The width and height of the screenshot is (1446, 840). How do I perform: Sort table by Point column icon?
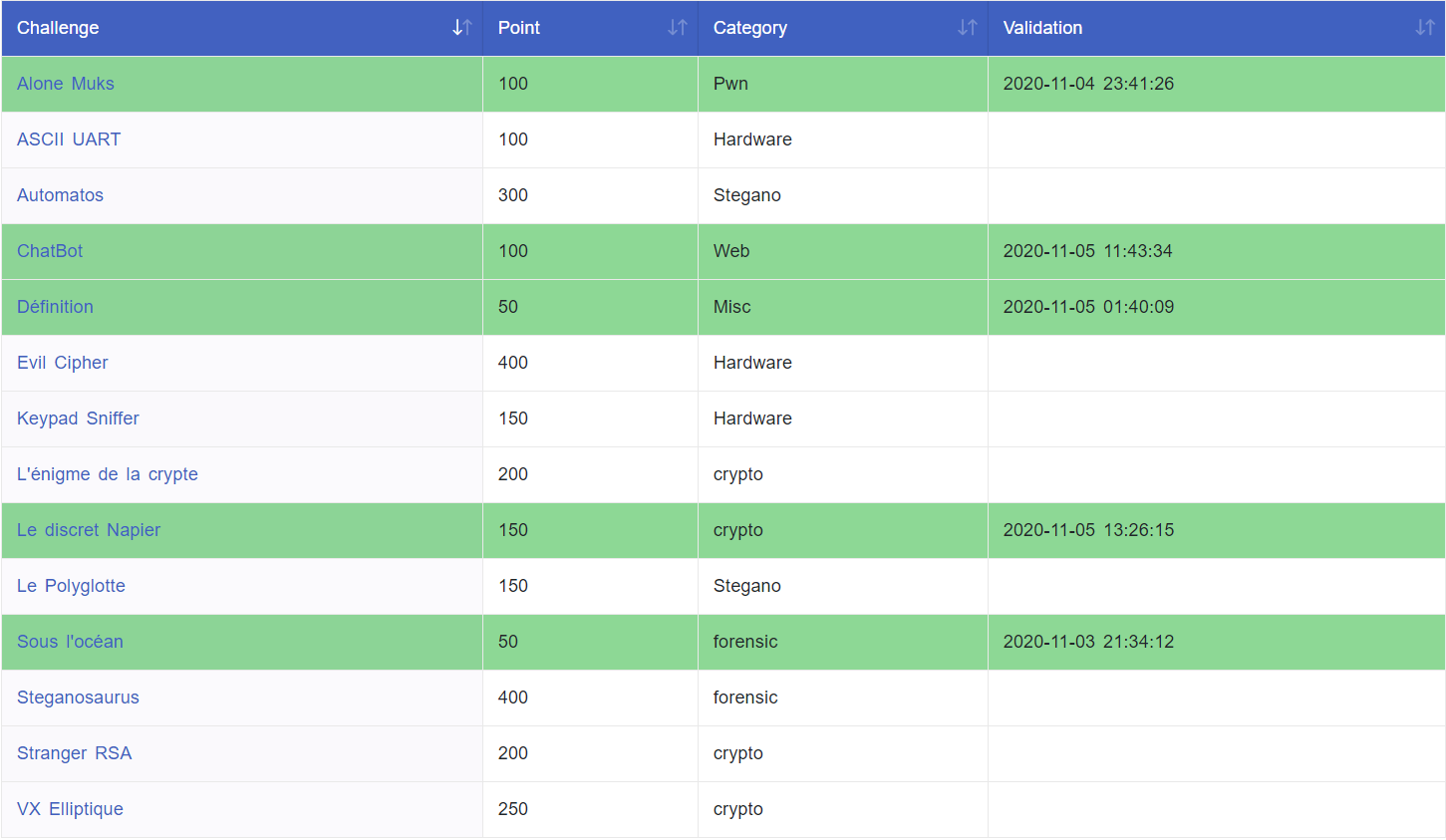678,28
